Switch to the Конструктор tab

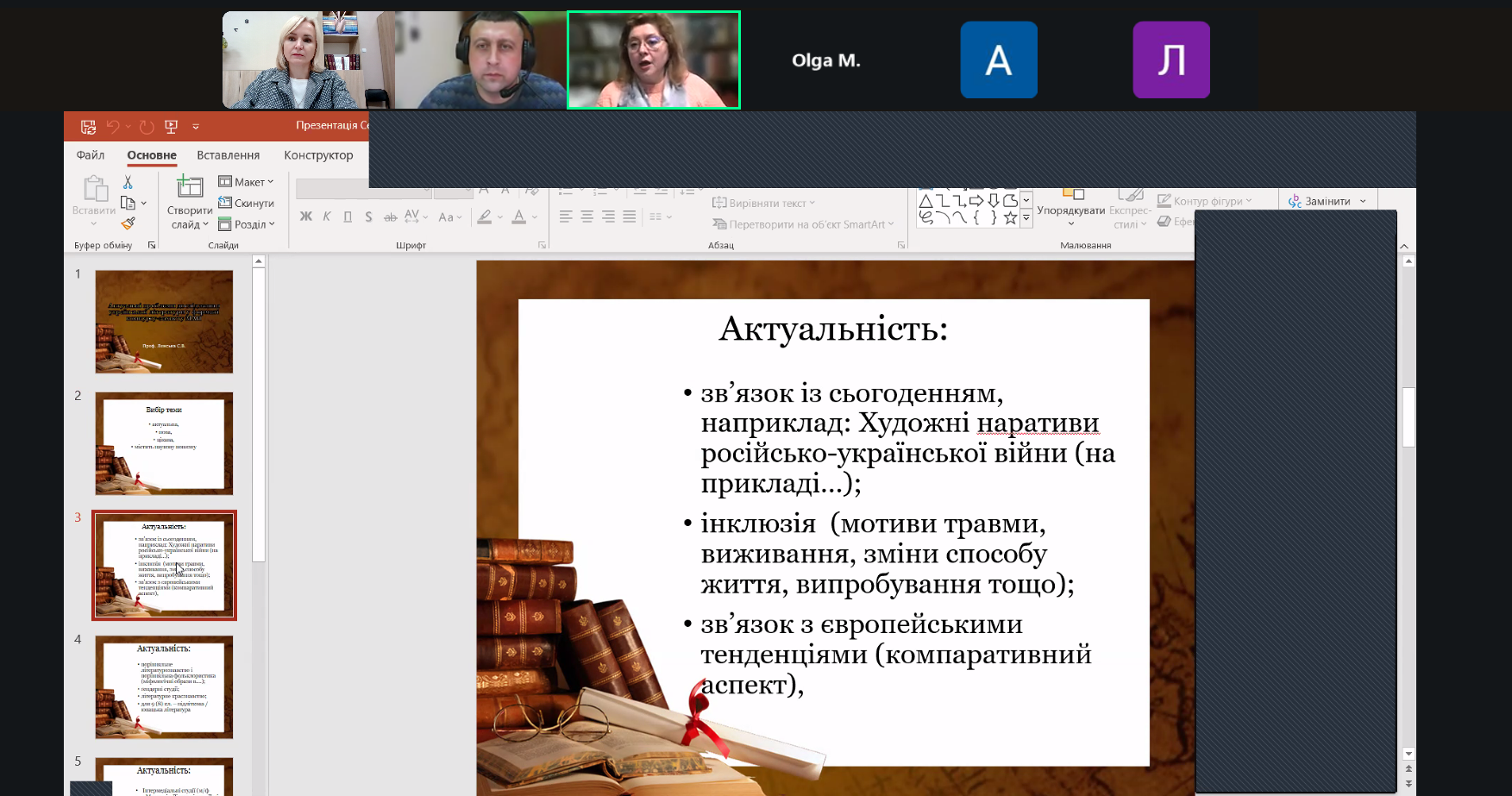click(x=318, y=155)
